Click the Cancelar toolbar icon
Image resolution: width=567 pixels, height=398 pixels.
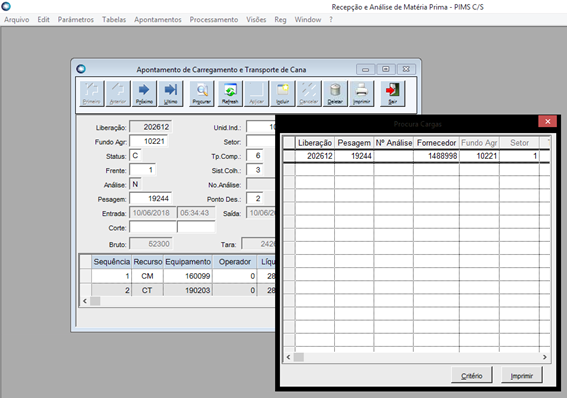pyautogui.click(x=309, y=94)
